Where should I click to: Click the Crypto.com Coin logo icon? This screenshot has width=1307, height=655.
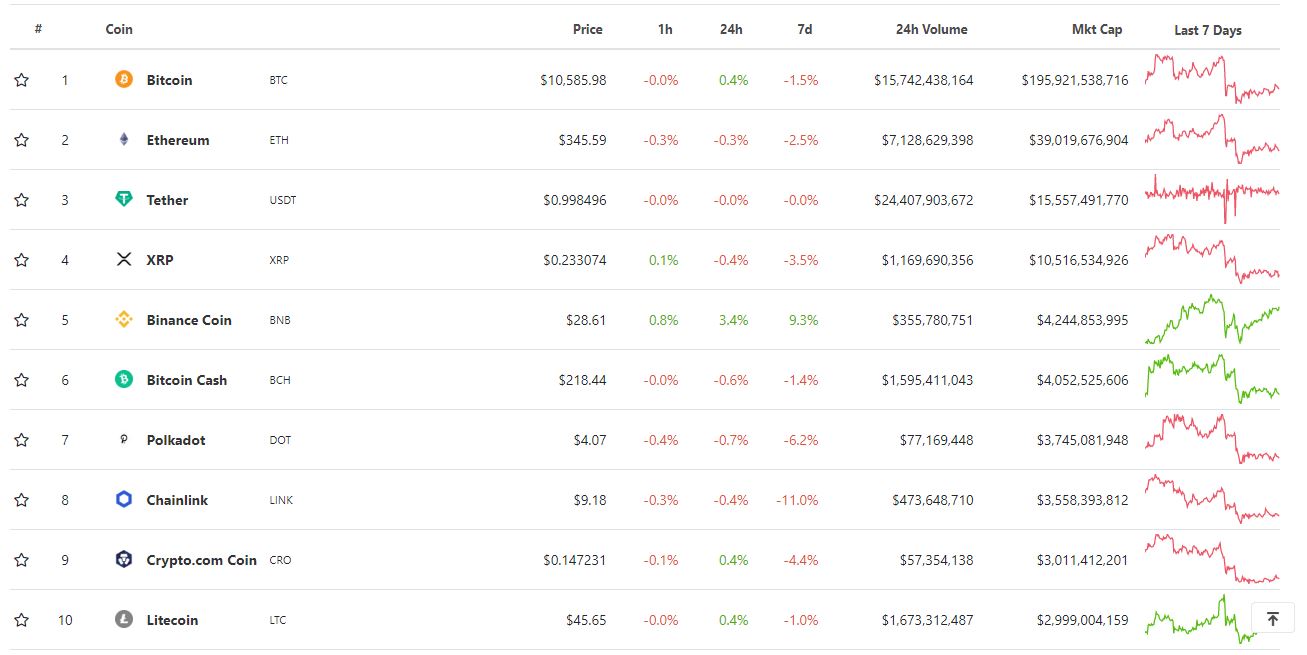pos(124,560)
